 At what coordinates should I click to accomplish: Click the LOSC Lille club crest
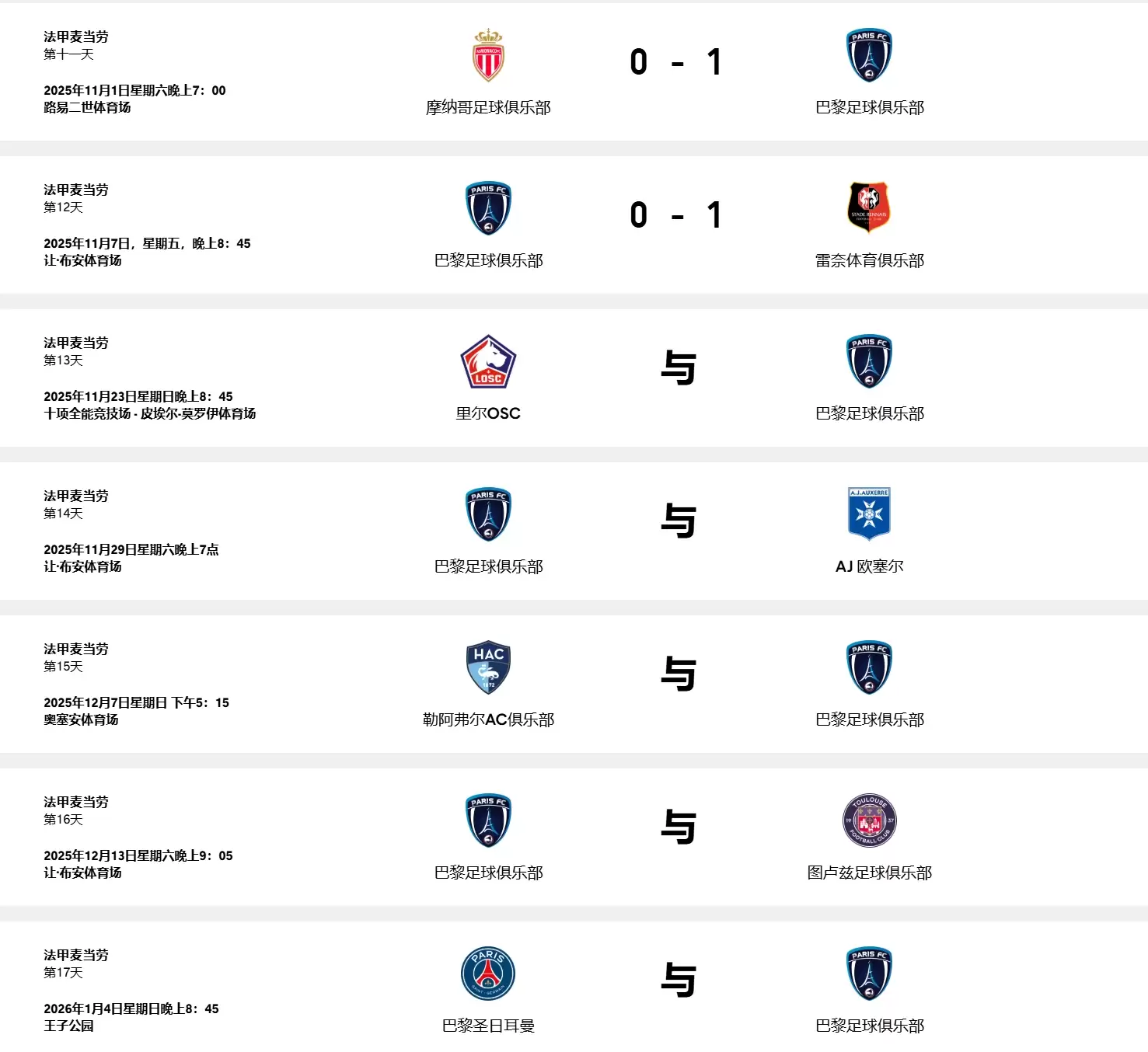488,361
